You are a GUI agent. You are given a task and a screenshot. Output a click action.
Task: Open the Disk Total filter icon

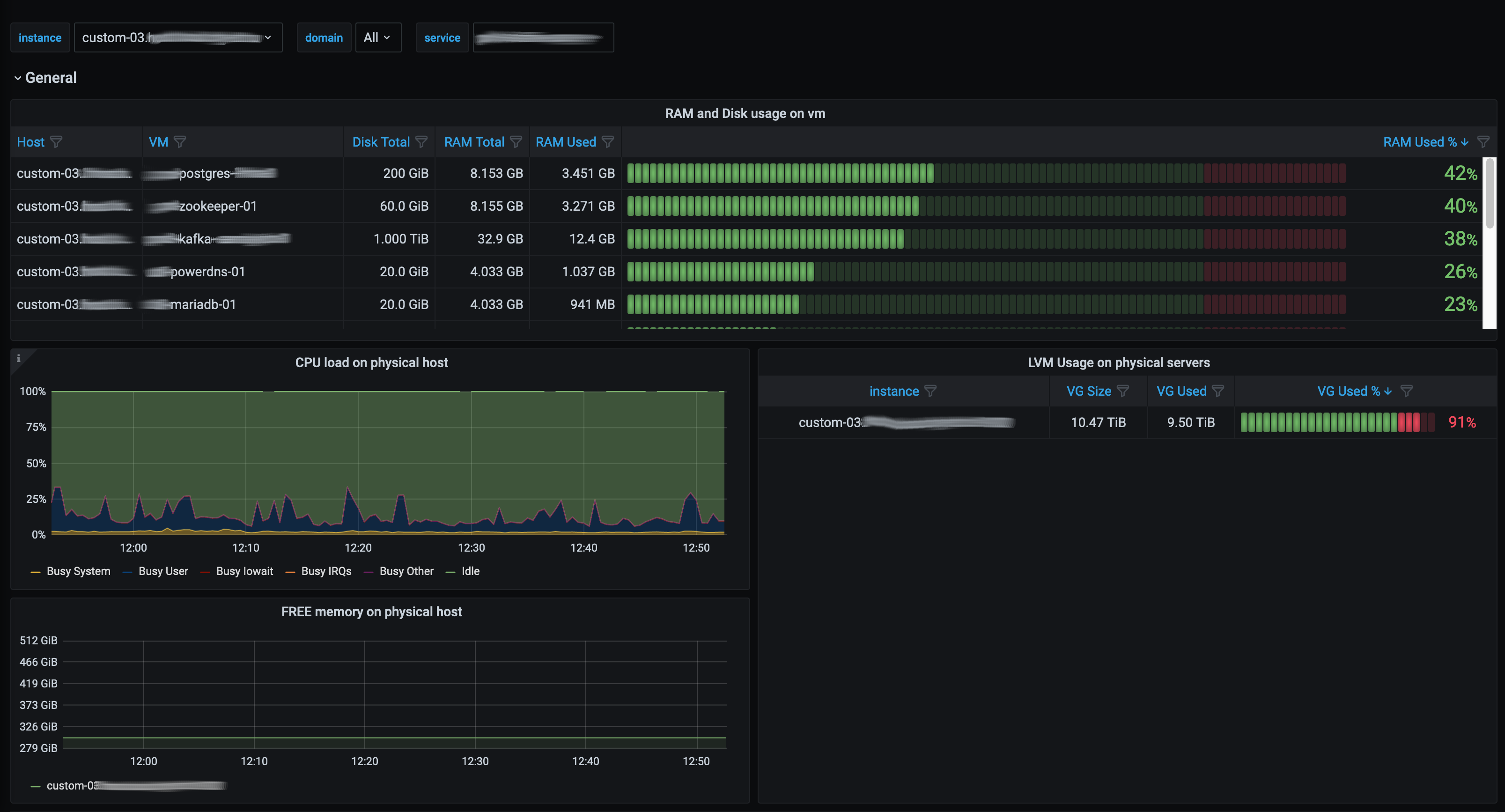coord(421,142)
